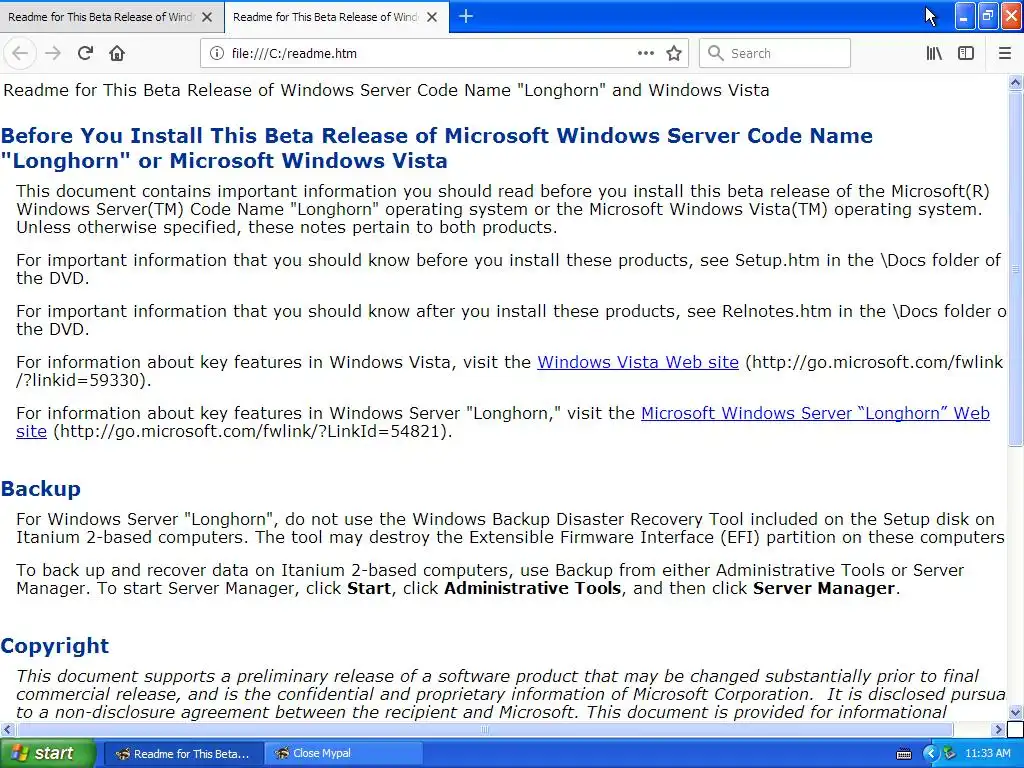Screen dimensions: 1024x768
Task: Expand hidden system tray icons chevron
Action: 930,754
